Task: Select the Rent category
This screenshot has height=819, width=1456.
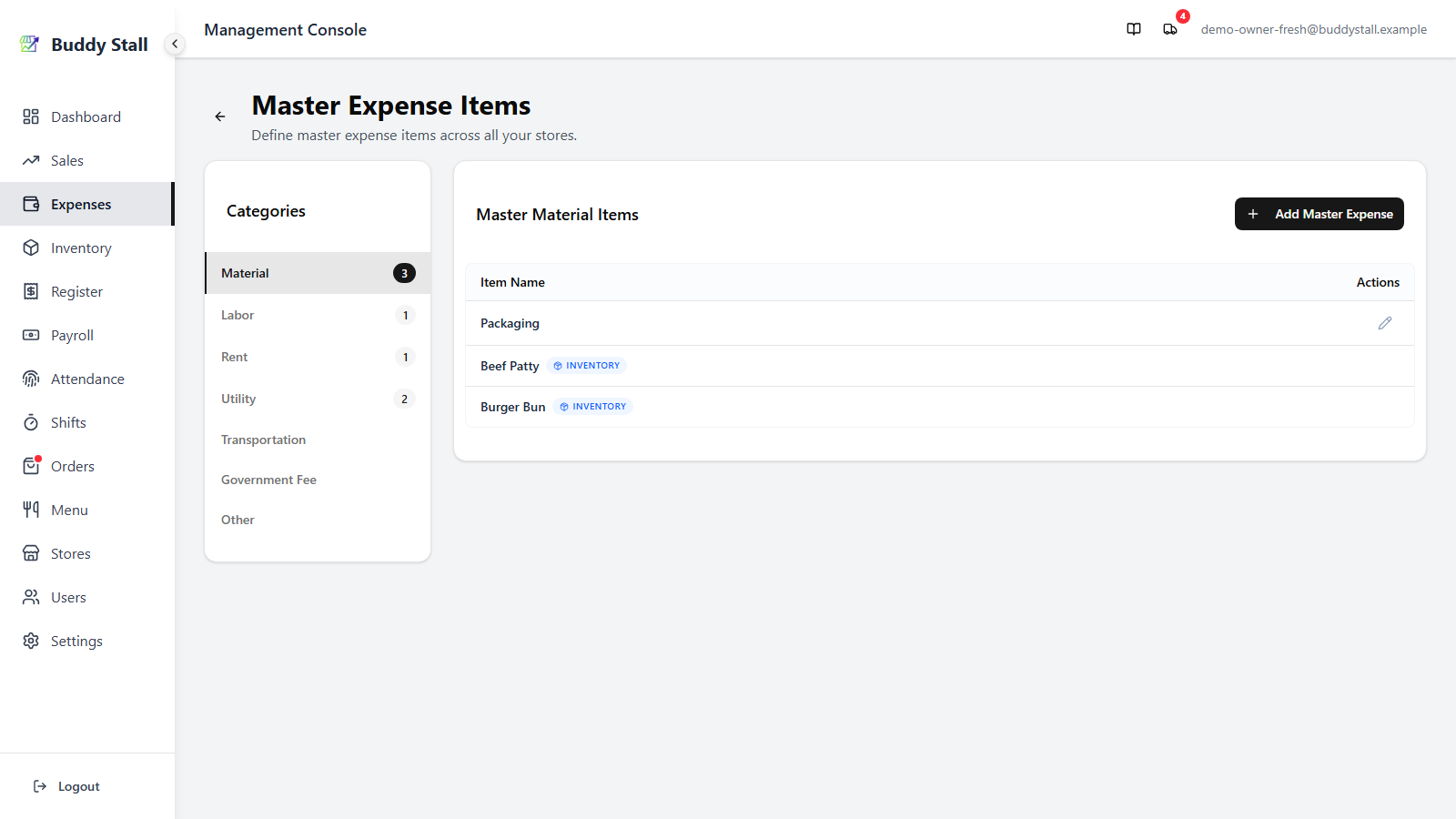Action: (318, 357)
